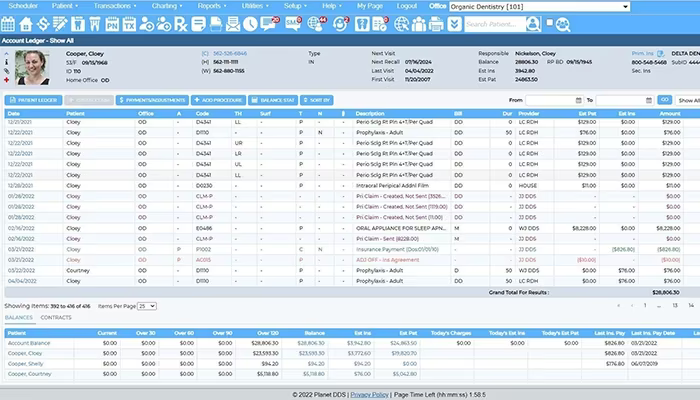Click My Page in the menu bar
This screenshot has height=400, width=700.
click(370, 6)
